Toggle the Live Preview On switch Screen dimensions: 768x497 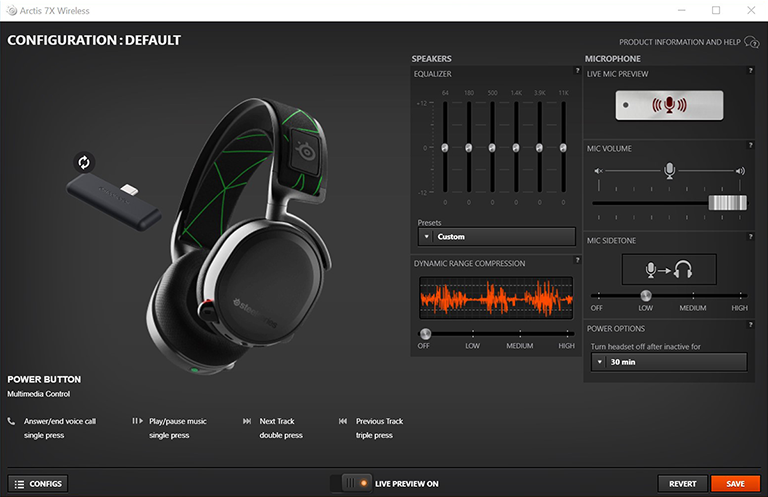click(x=351, y=483)
